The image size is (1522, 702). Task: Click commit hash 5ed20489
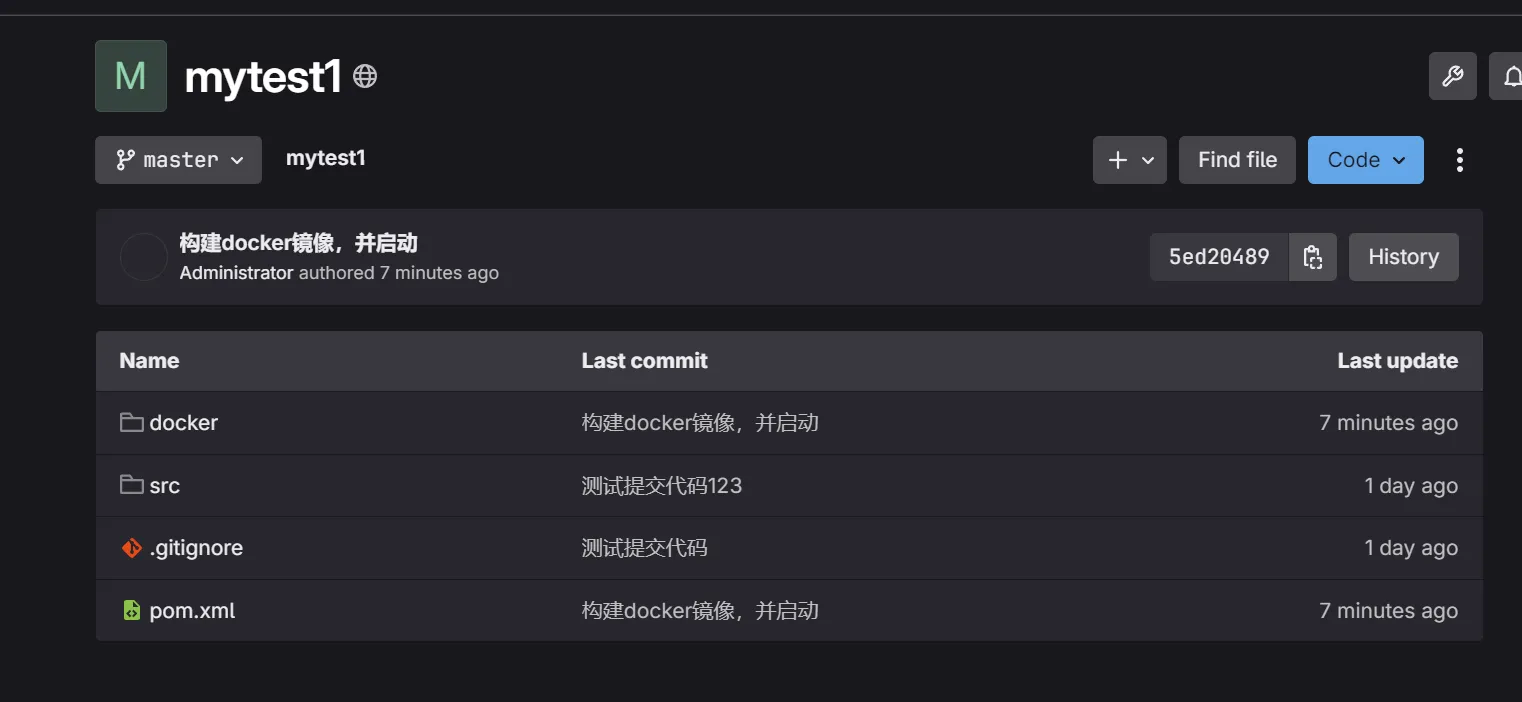click(x=1219, y=257)
